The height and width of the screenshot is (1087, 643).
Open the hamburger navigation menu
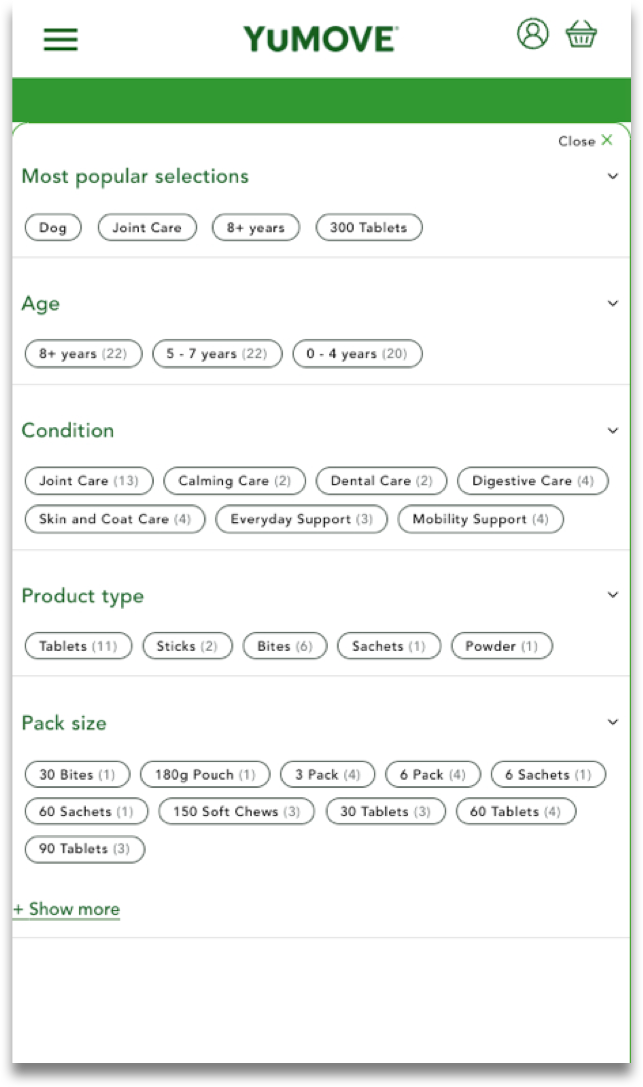(61, 39)
